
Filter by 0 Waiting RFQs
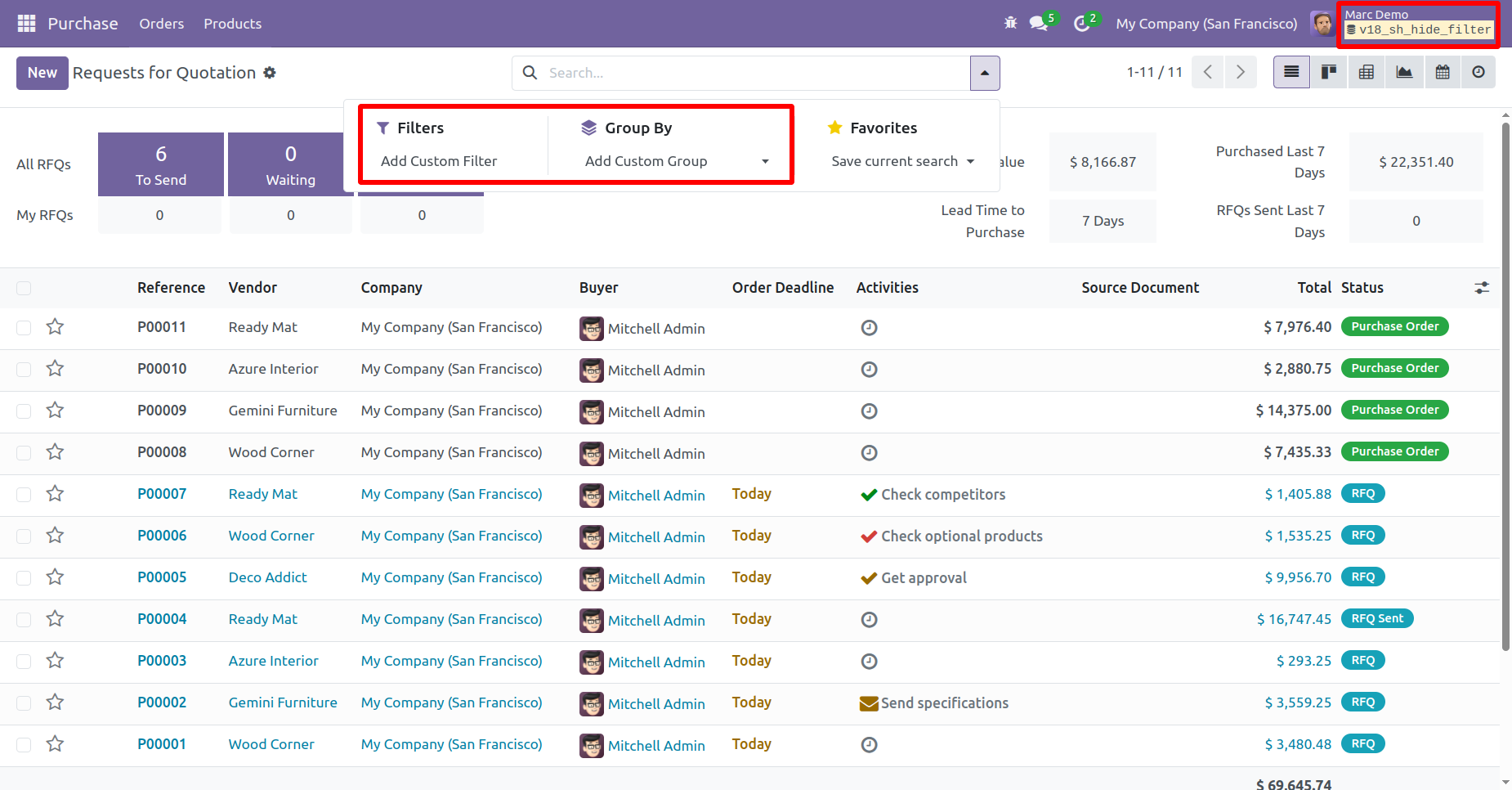pyautogui.click(x=290, y=164)
